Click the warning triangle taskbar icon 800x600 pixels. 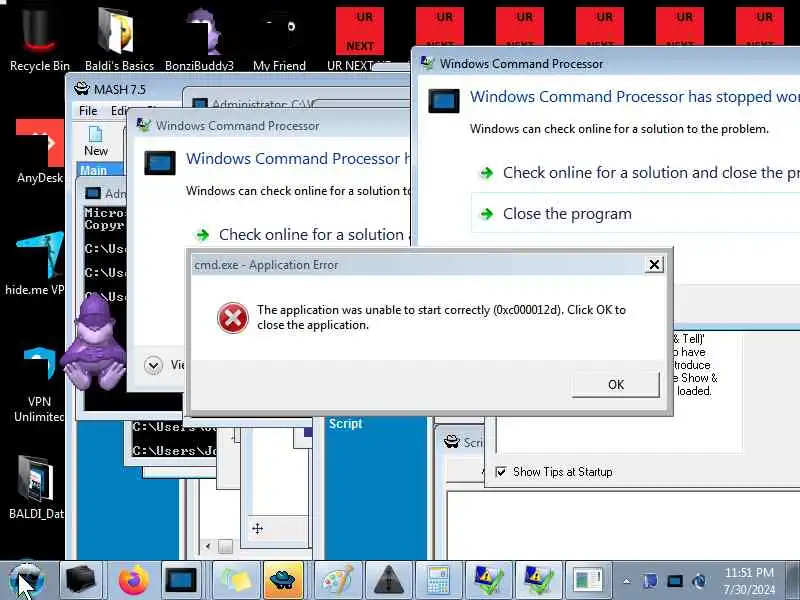[x=388, y=580]
